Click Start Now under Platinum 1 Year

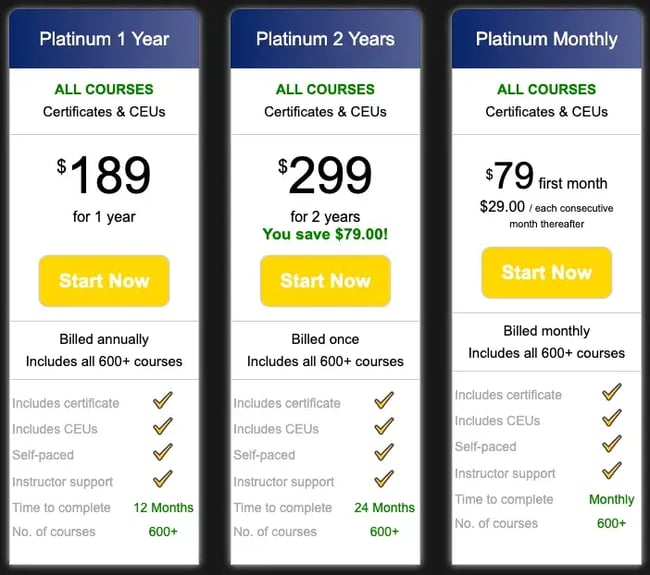point(104,281)
